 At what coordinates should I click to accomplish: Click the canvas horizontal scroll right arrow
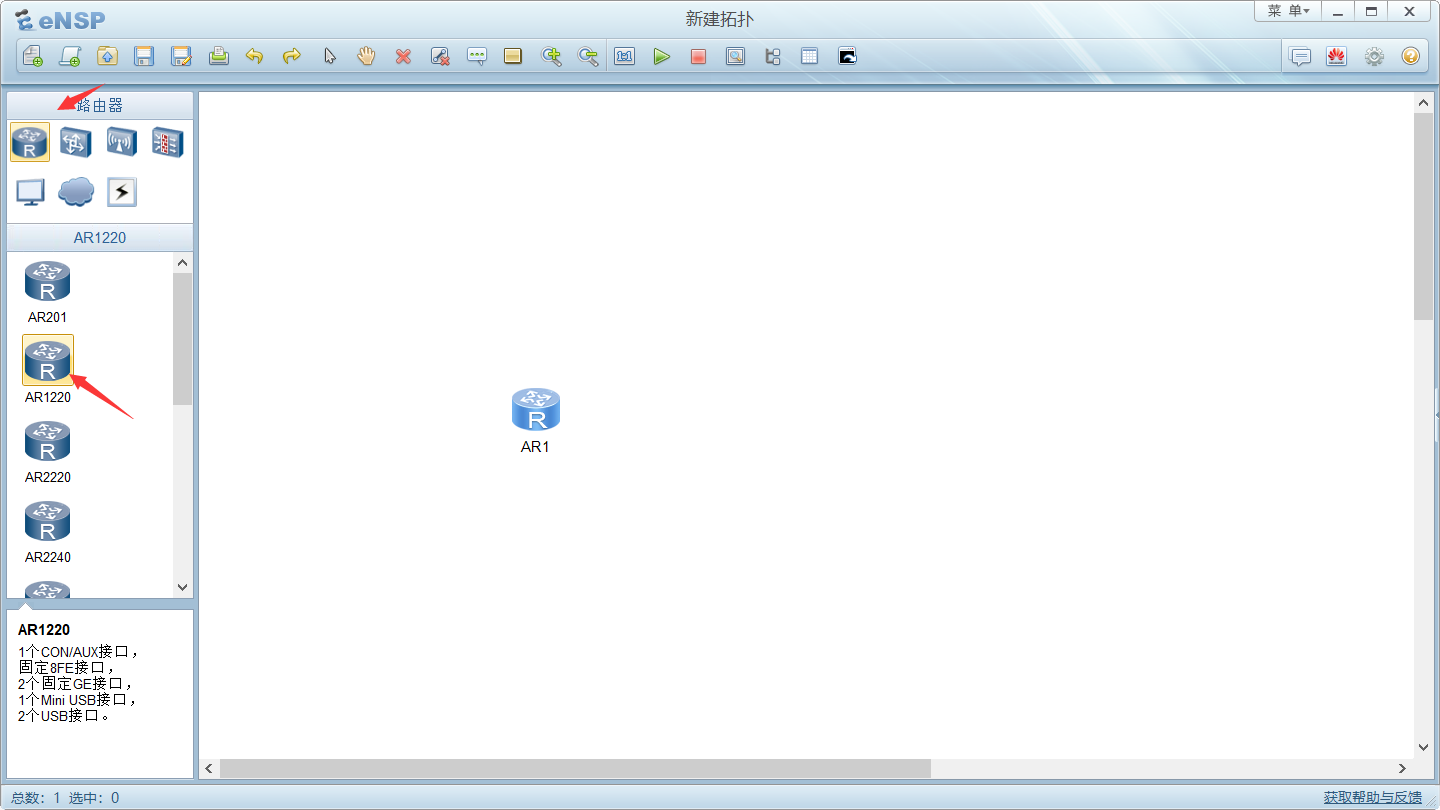[x=1402, y=768]
